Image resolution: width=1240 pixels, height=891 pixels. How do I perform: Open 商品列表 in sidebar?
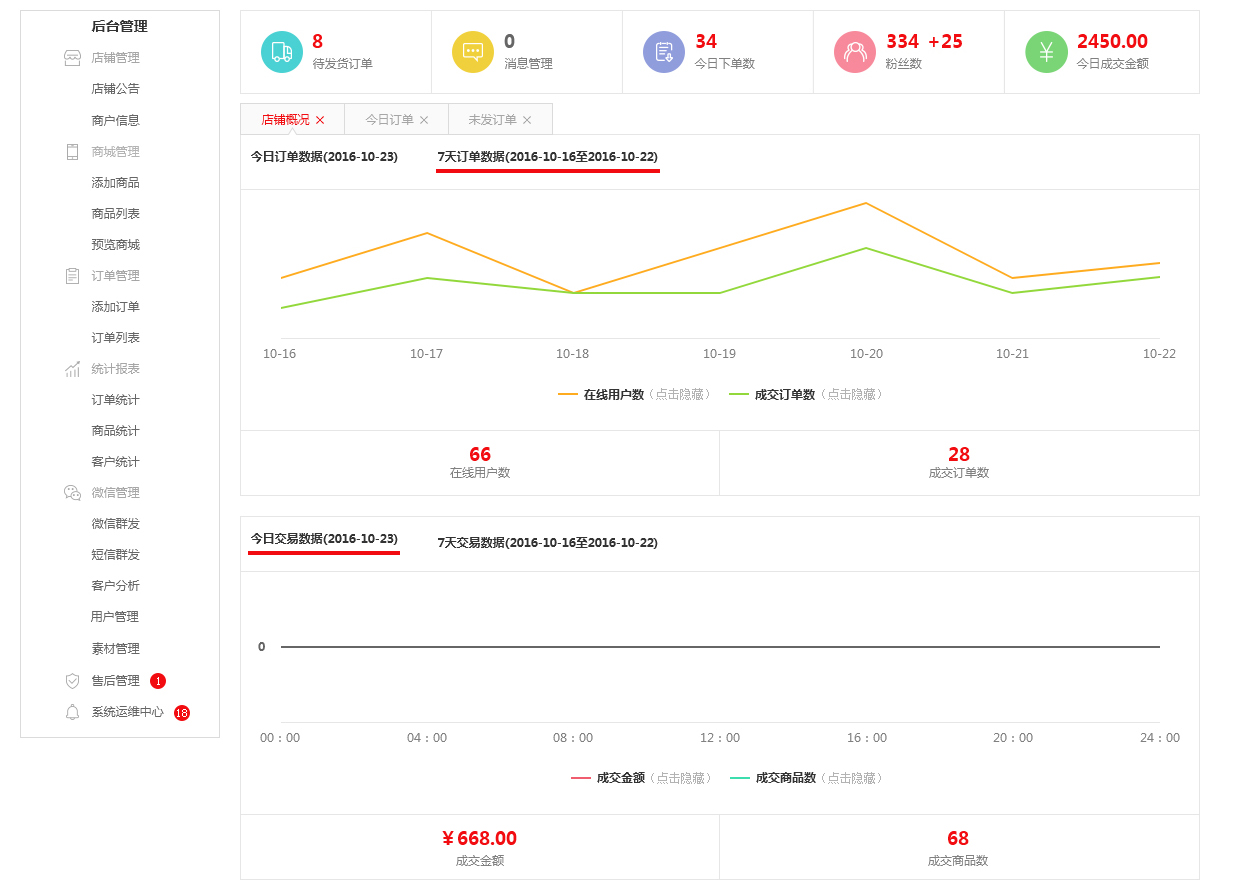click(115, 214)
